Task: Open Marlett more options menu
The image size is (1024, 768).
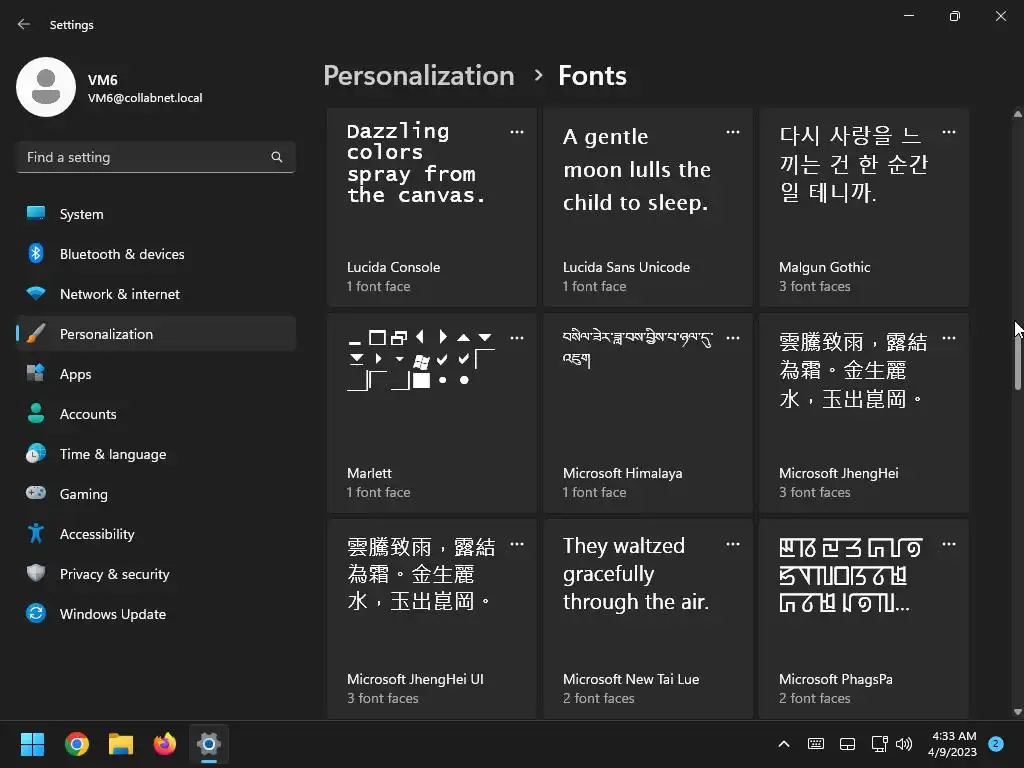Action: [517, 338]
